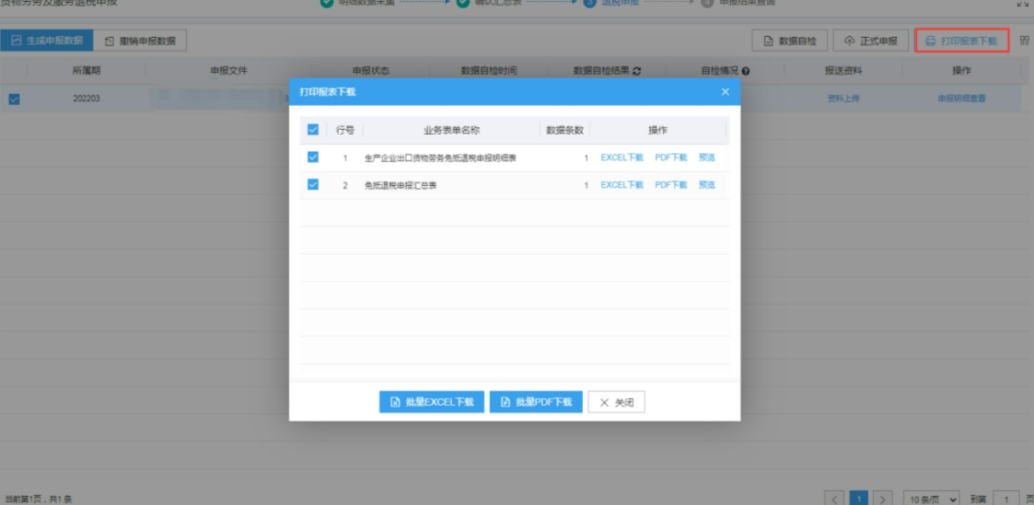The image size is (1034, 505).
Task: Click the 批量PDF下载 button
Action: click(x=536, y=402)
